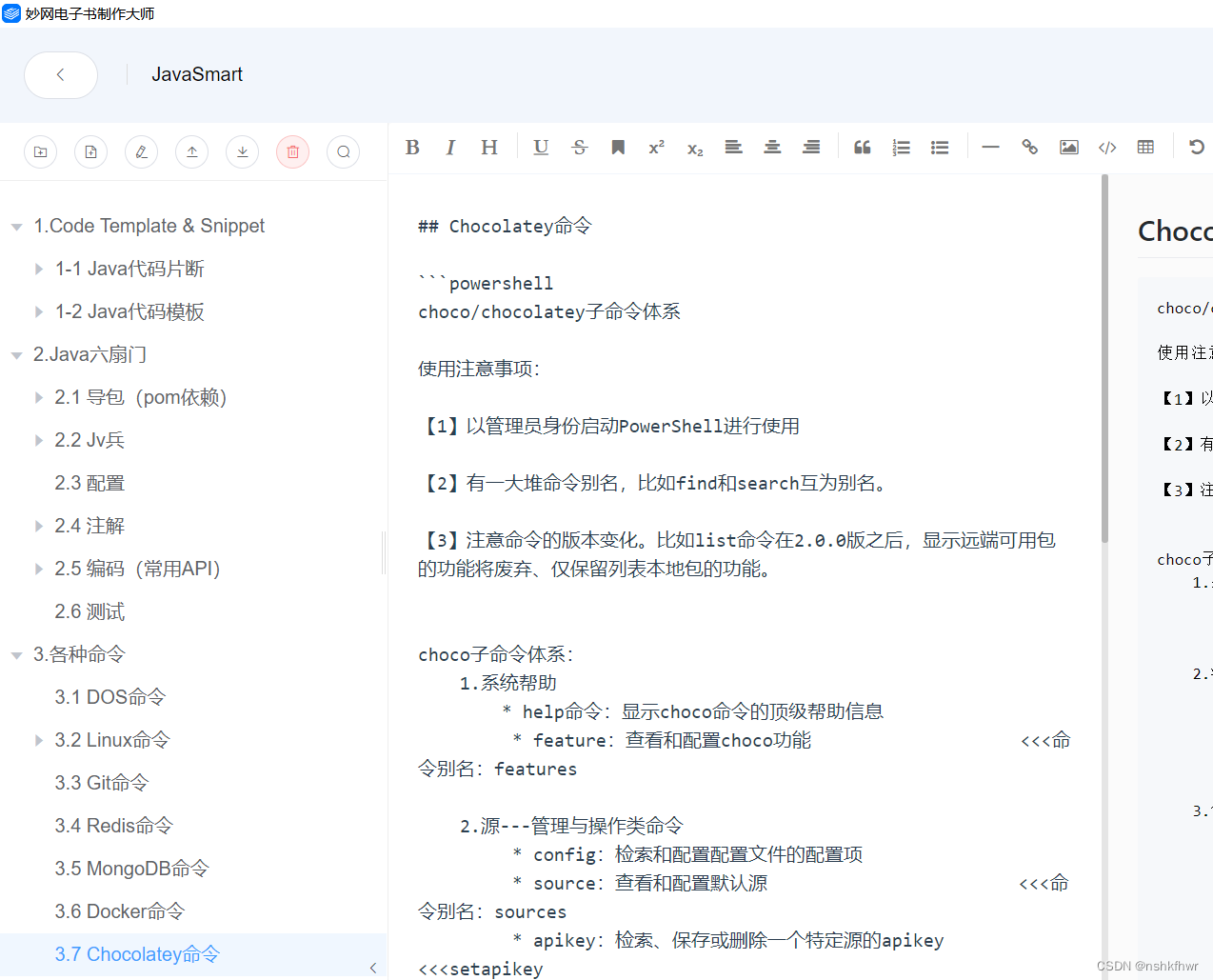Collapse the 1.Code Template & Snippet node
The height and width of the screenshot is (980, 1213).
point(16,227)
